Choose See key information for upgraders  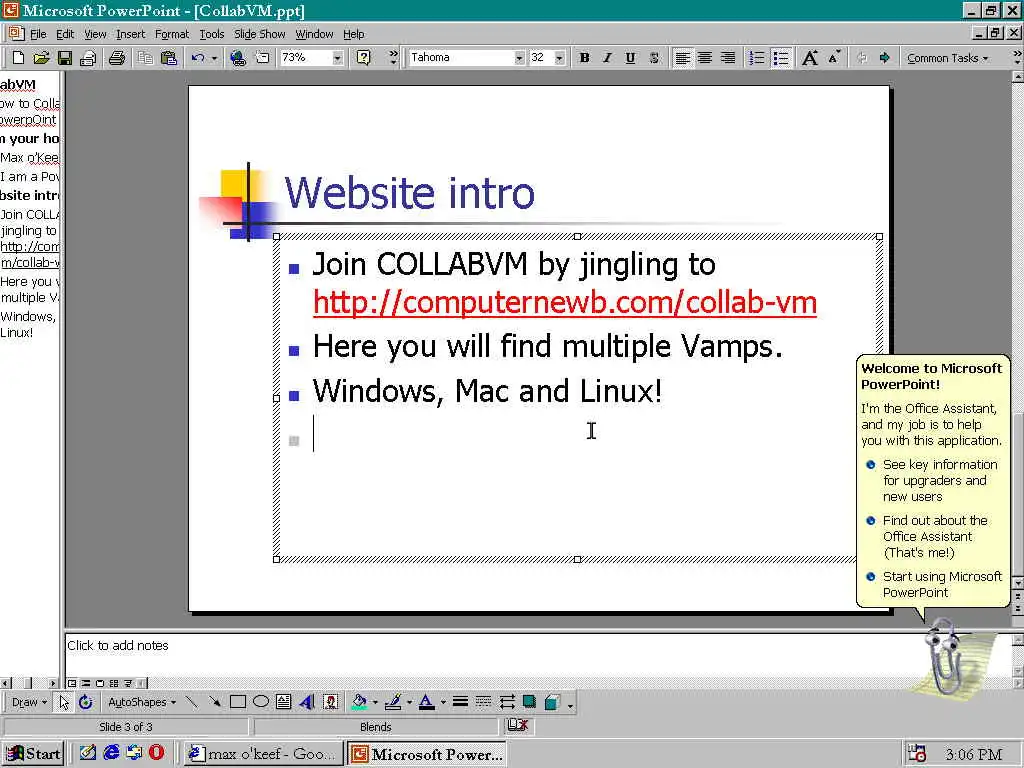coord(940,480)
